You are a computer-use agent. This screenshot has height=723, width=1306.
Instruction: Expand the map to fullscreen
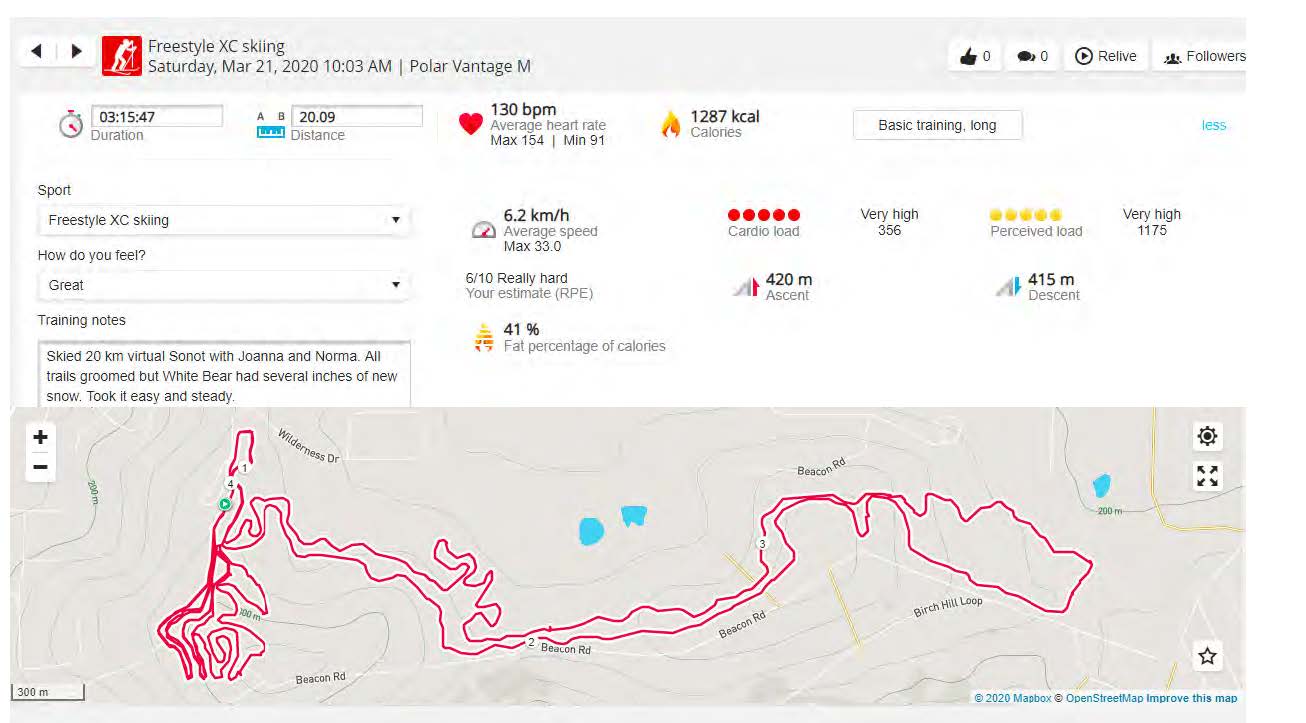pos(1207,477)
